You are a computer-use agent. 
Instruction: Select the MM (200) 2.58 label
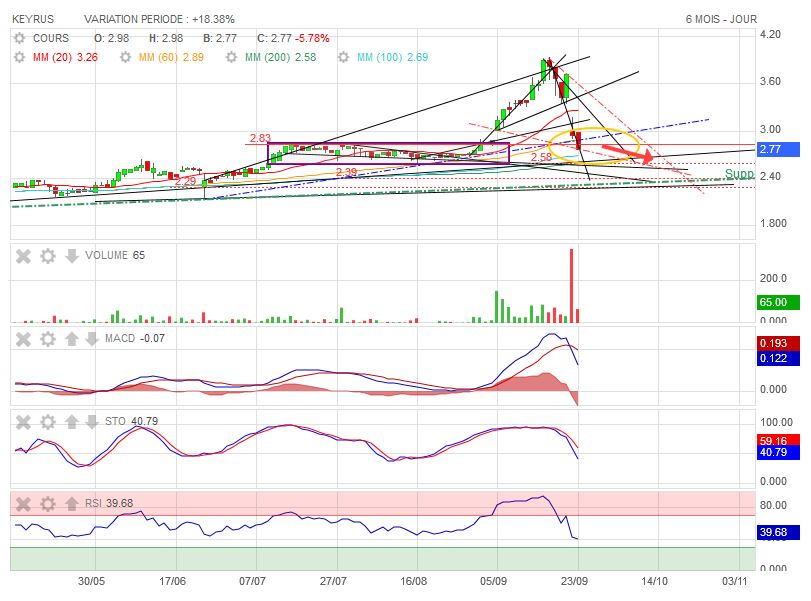(x=280, y=57)
